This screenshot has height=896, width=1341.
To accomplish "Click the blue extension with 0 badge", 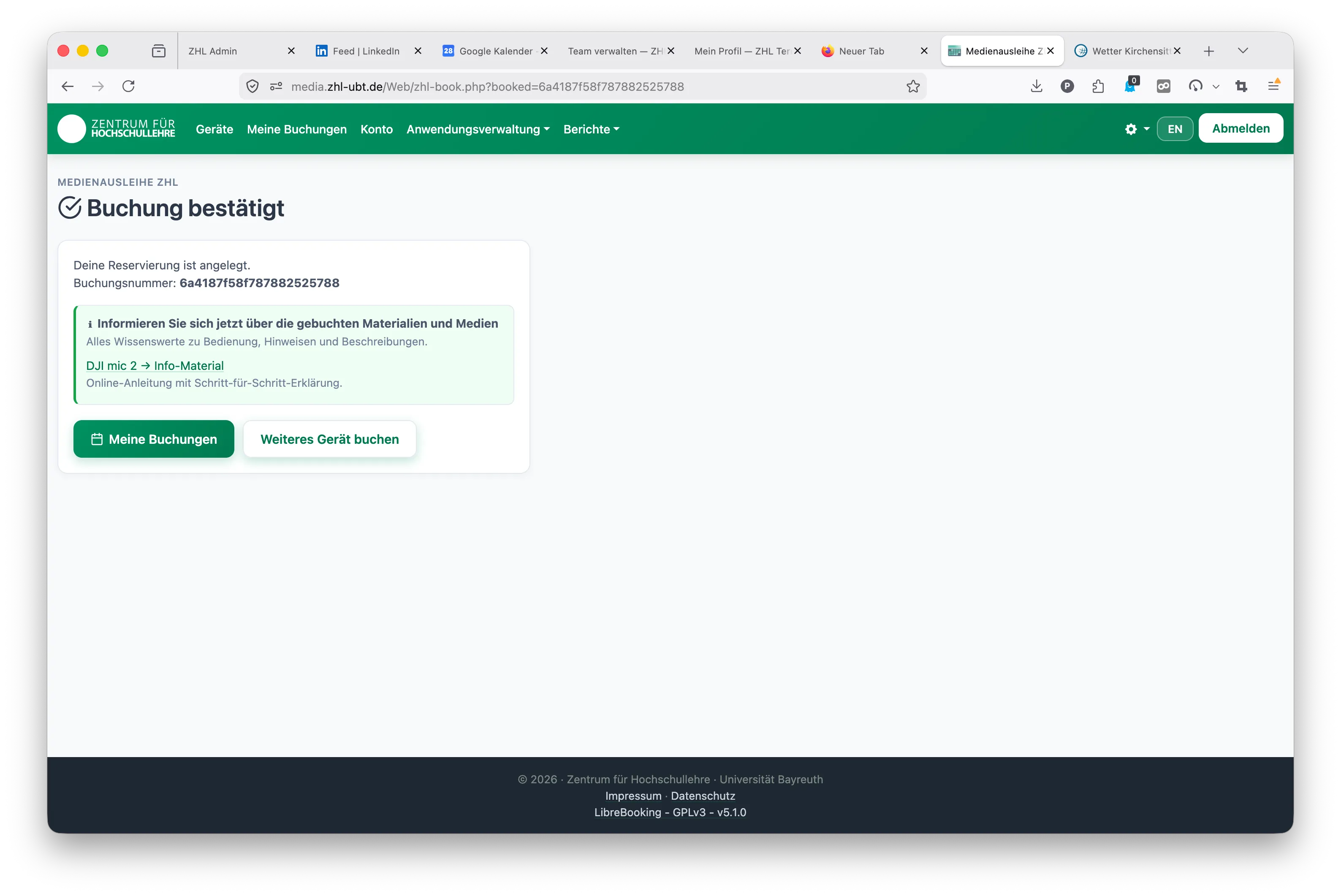I will [1131, 85].
